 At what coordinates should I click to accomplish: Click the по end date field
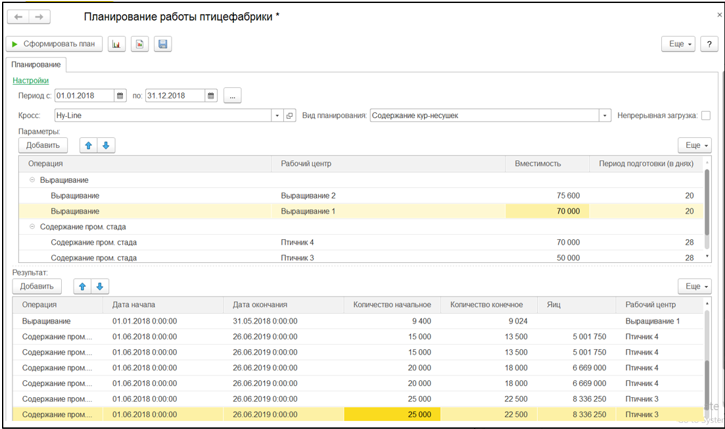[175, 96]
